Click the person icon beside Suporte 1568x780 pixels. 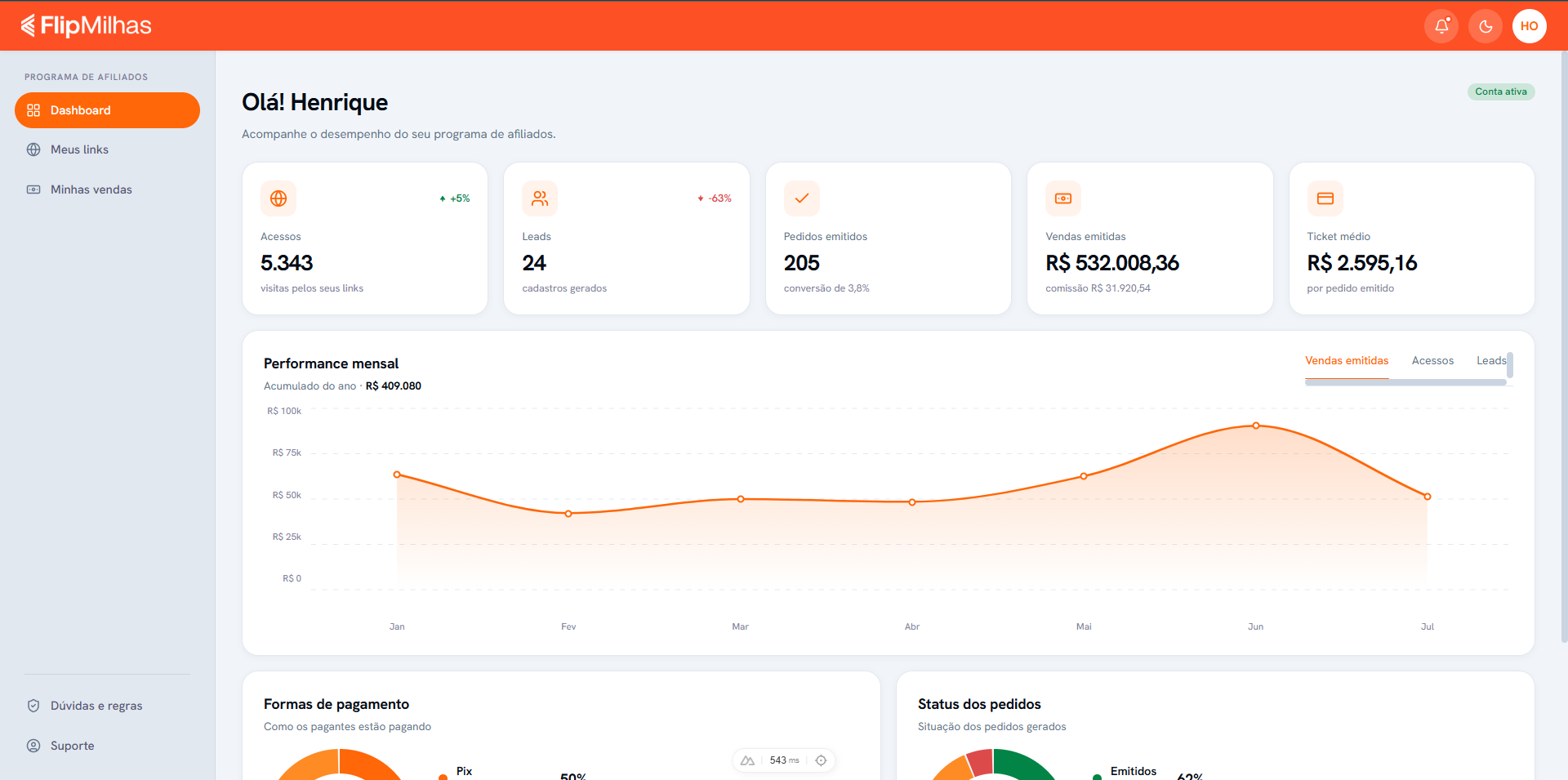pyautogui.click(x=33, y=746)
